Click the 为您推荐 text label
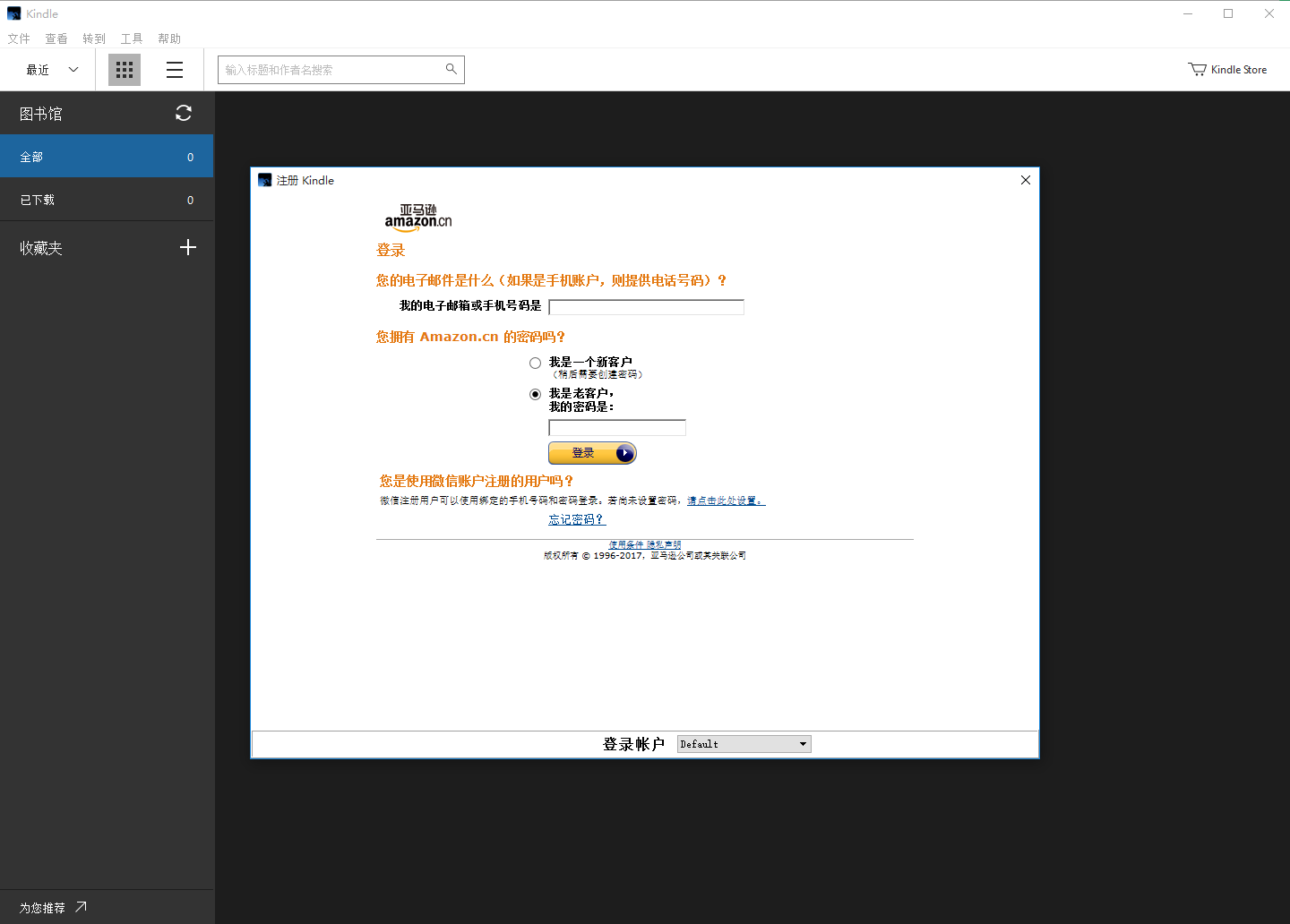Screen dimensions: 1290x924 (42, 908)
